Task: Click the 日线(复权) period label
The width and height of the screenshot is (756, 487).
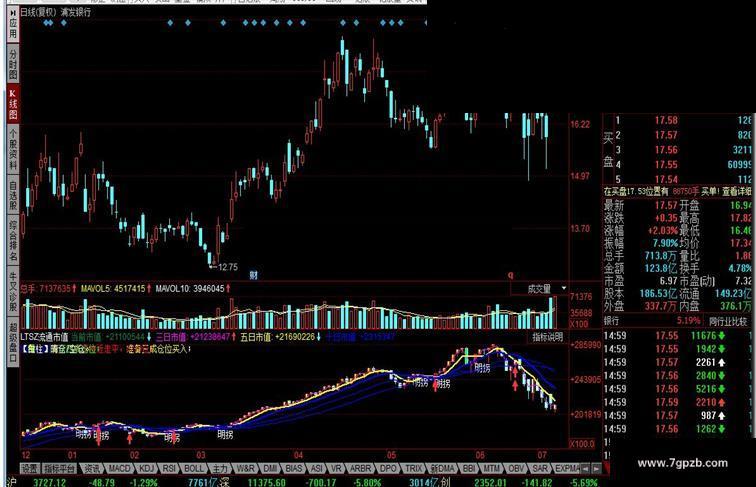Action: [x=38, y=12]
